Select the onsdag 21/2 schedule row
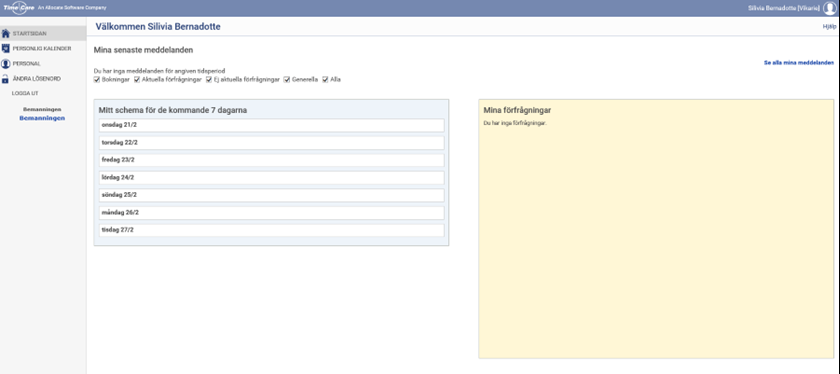 272,125
